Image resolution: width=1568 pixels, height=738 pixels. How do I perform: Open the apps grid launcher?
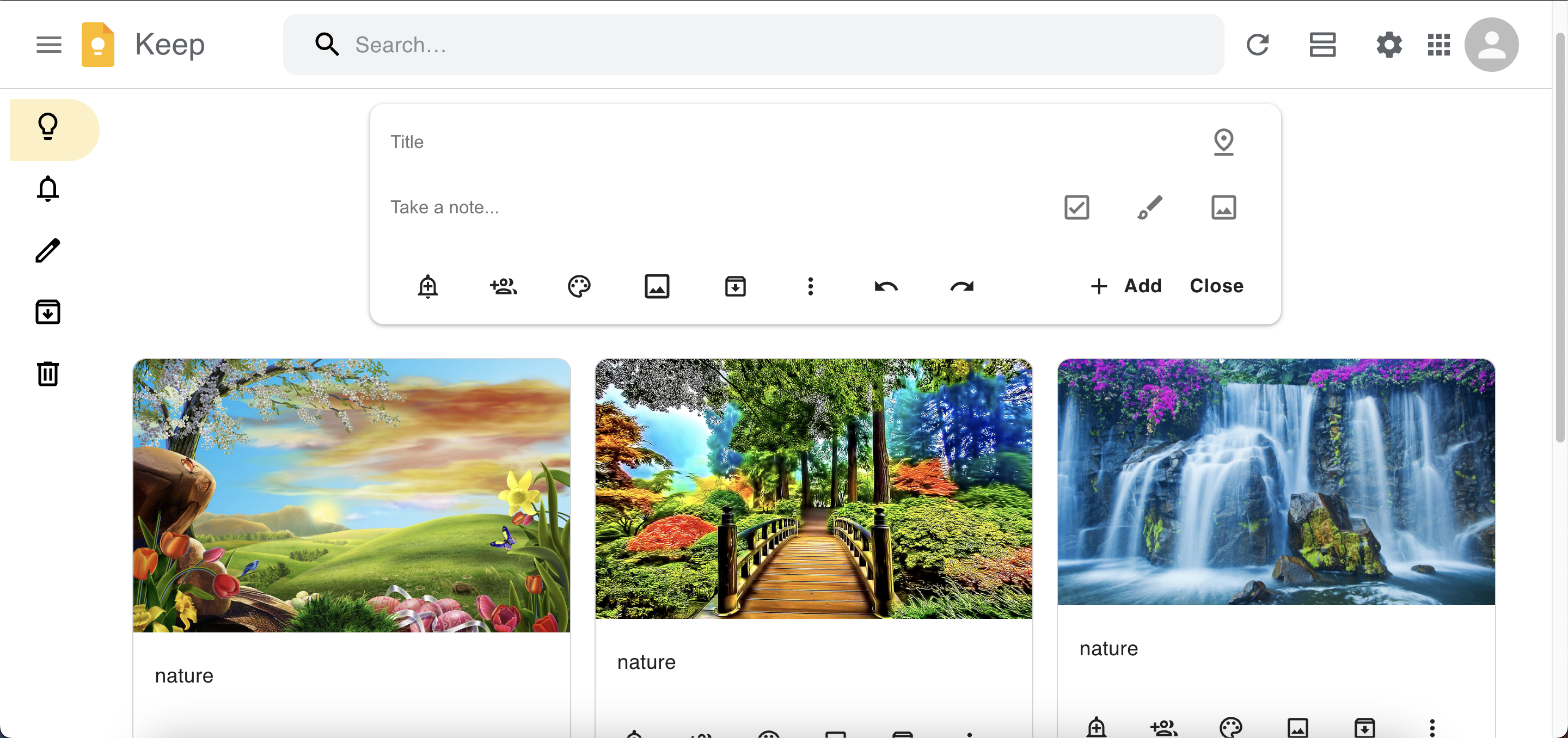(x=1439, y=45)
